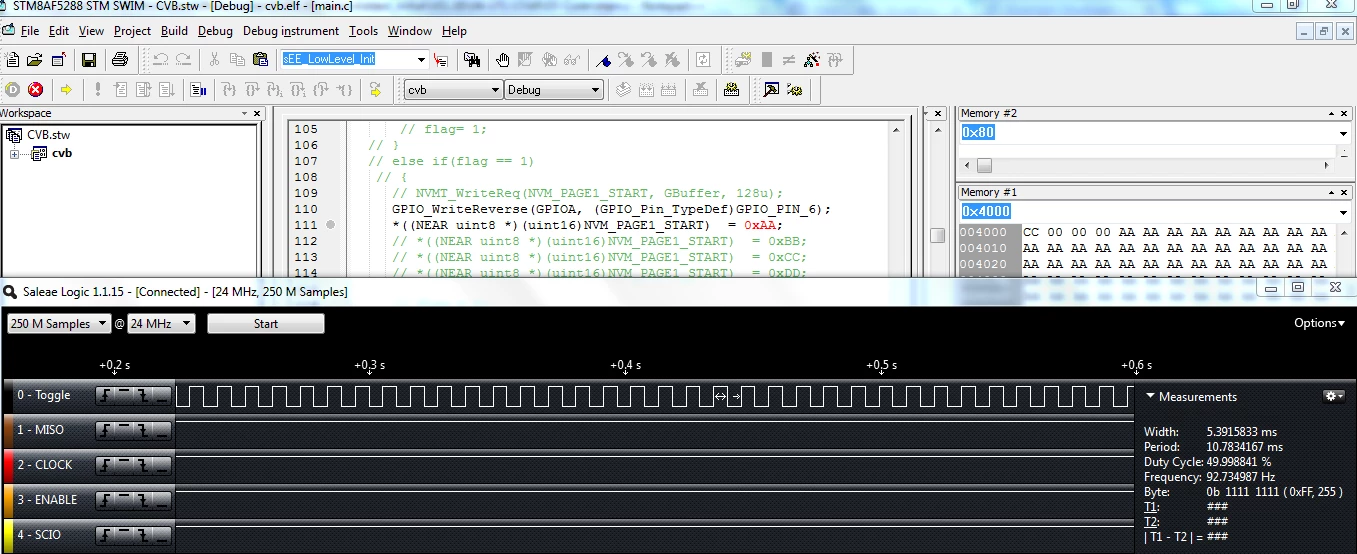Click code line 110 GPIO_WriteReverse
The height and width of the screenshot is (554, 1357).
tap(611, 209)
